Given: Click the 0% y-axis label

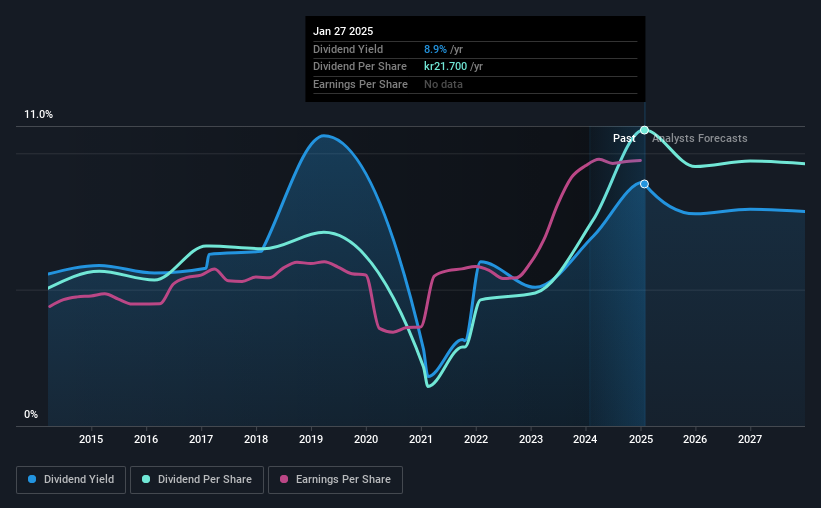Looking at the screenshot, I should coord(31,415).
